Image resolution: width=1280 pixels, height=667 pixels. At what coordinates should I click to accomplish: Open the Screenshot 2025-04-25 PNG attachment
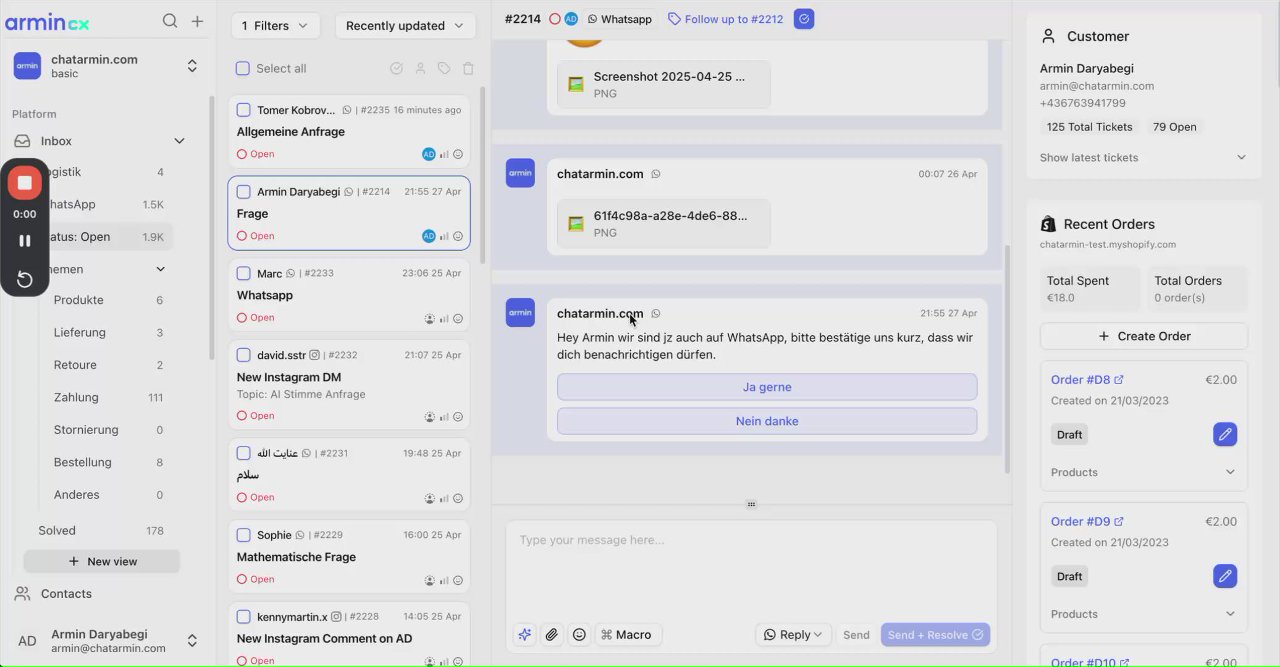point(663,84)
